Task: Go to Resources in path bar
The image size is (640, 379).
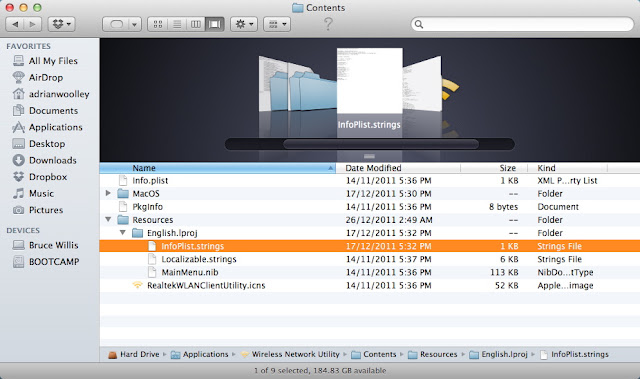Action: point(433,355)
